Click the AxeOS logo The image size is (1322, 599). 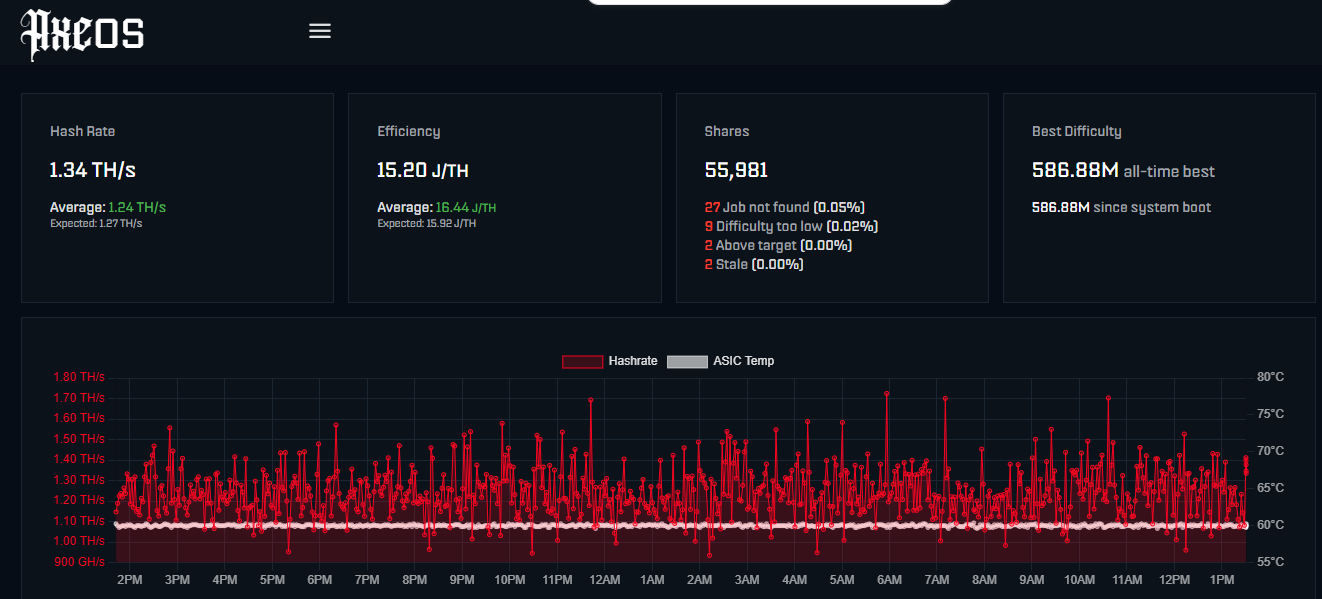pos(83,34)
